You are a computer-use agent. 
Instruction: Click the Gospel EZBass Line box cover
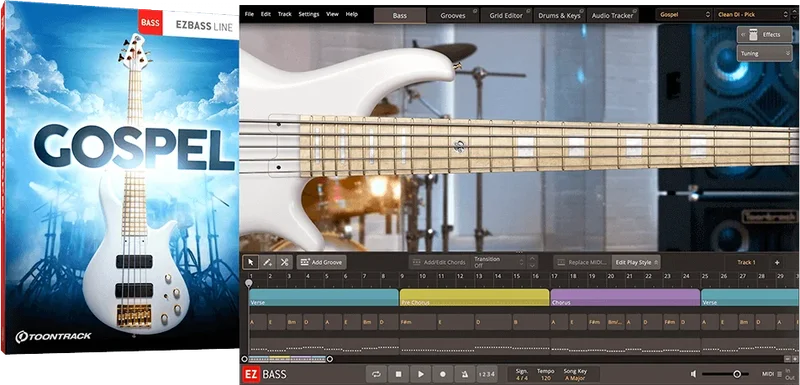[120, 178]
